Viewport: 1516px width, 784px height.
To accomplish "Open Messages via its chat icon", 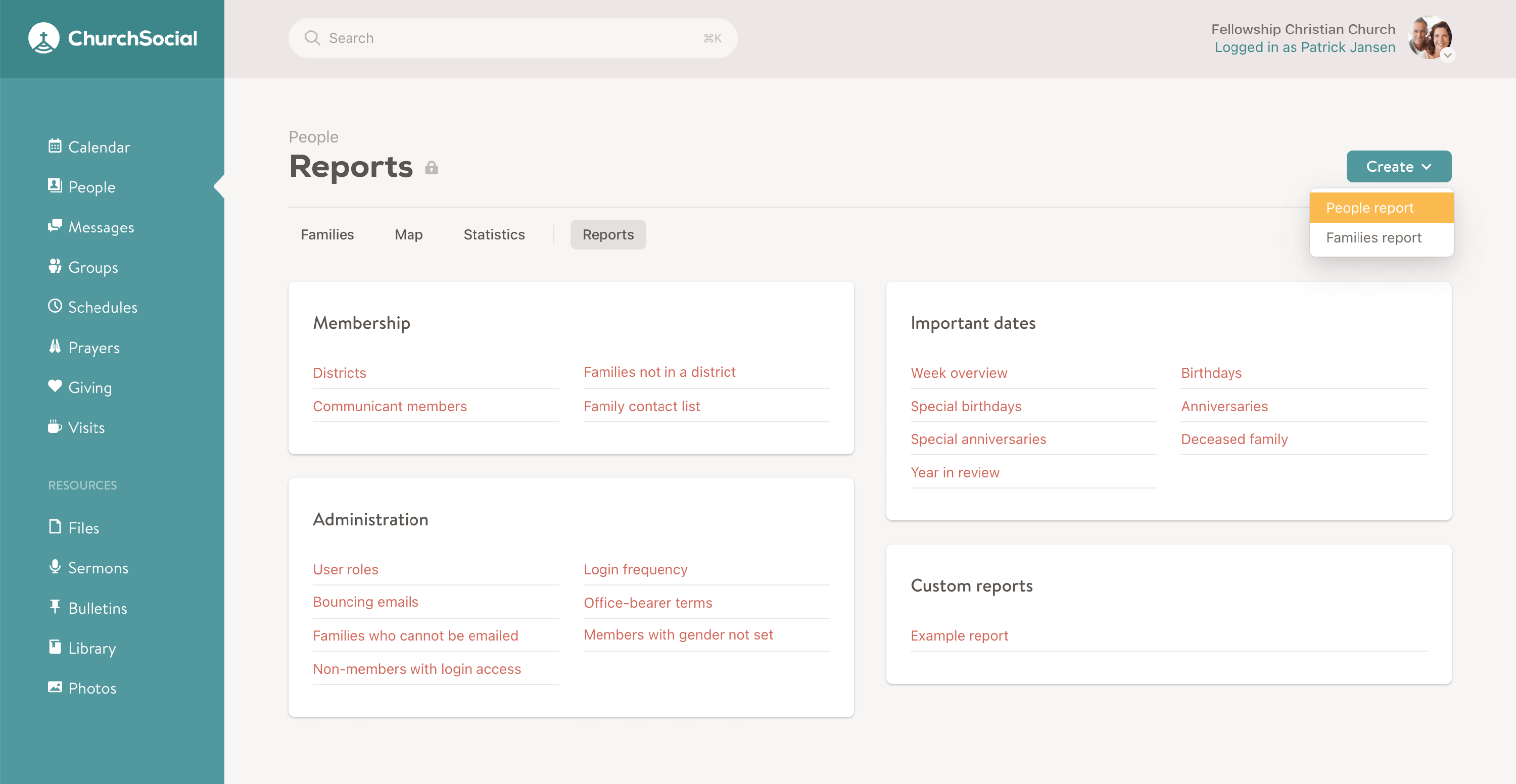I will (55, 226).
